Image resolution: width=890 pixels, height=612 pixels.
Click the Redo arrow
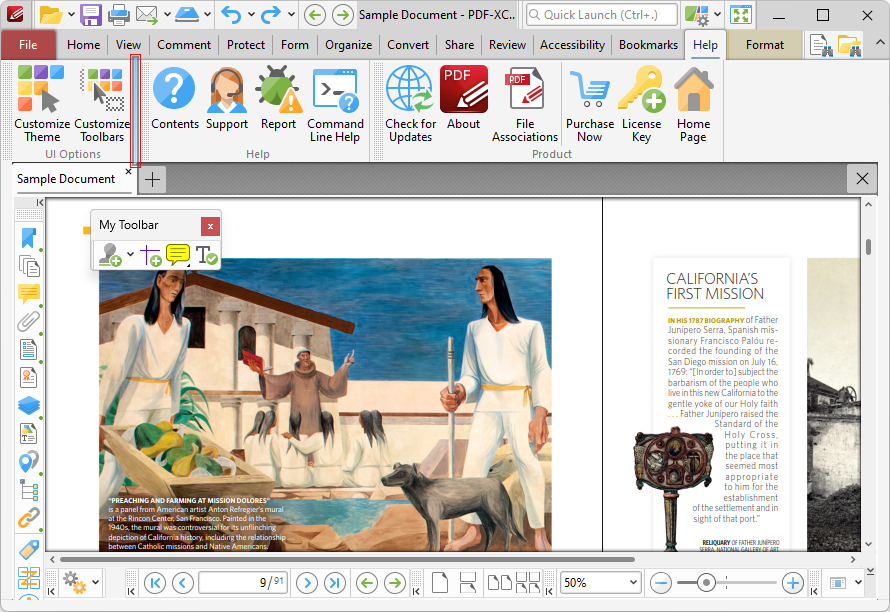pyautogui.click(x=271, y=15)
